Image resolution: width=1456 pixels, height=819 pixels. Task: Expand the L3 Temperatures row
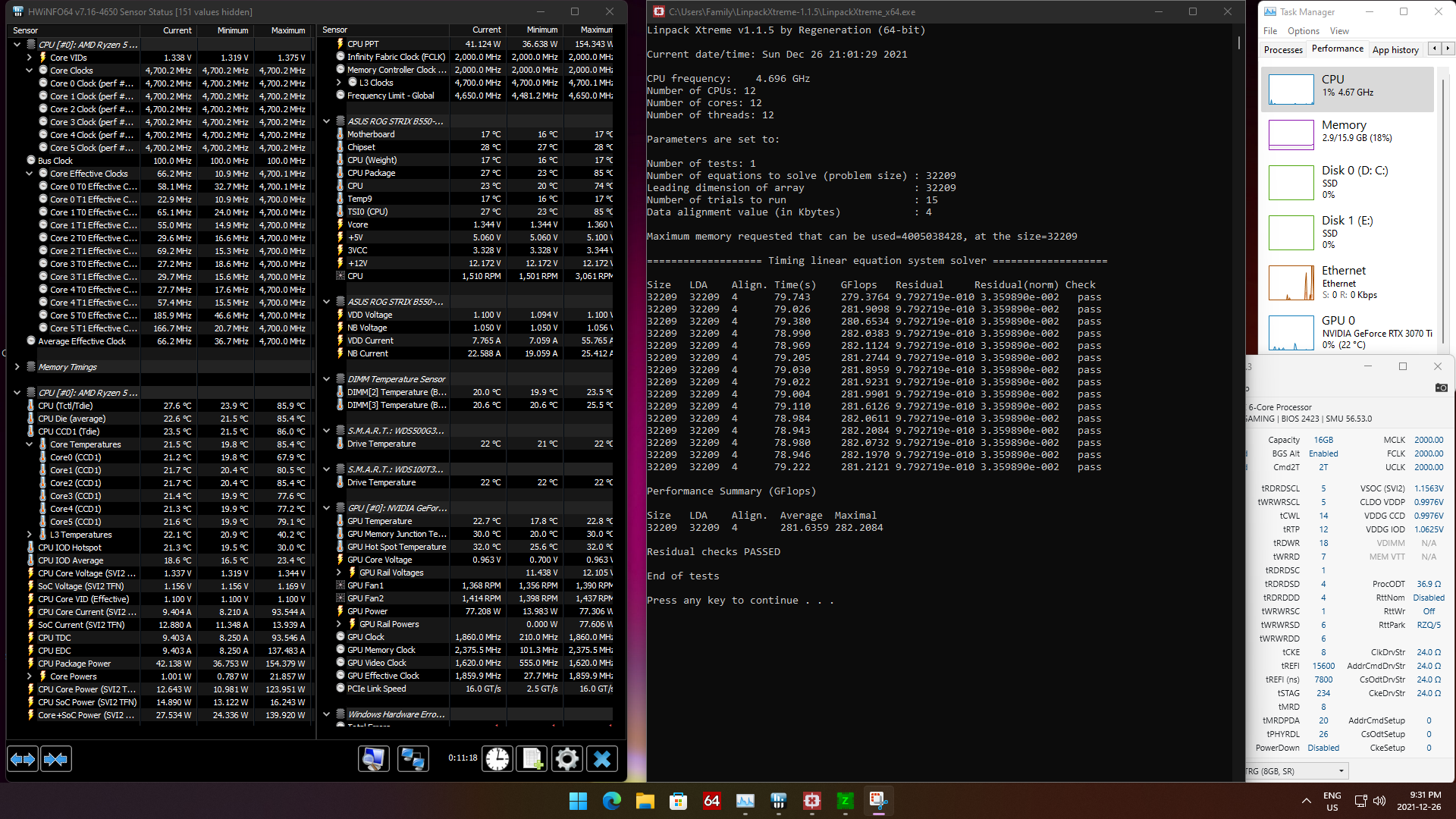pos(30,535)
